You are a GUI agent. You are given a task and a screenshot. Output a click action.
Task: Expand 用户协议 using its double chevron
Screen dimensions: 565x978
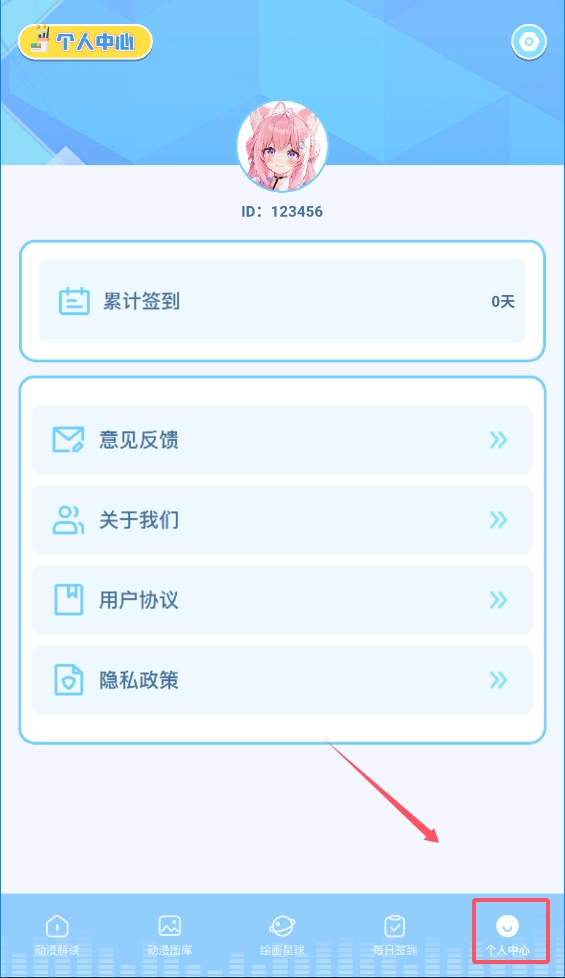[x=498, y=599]
